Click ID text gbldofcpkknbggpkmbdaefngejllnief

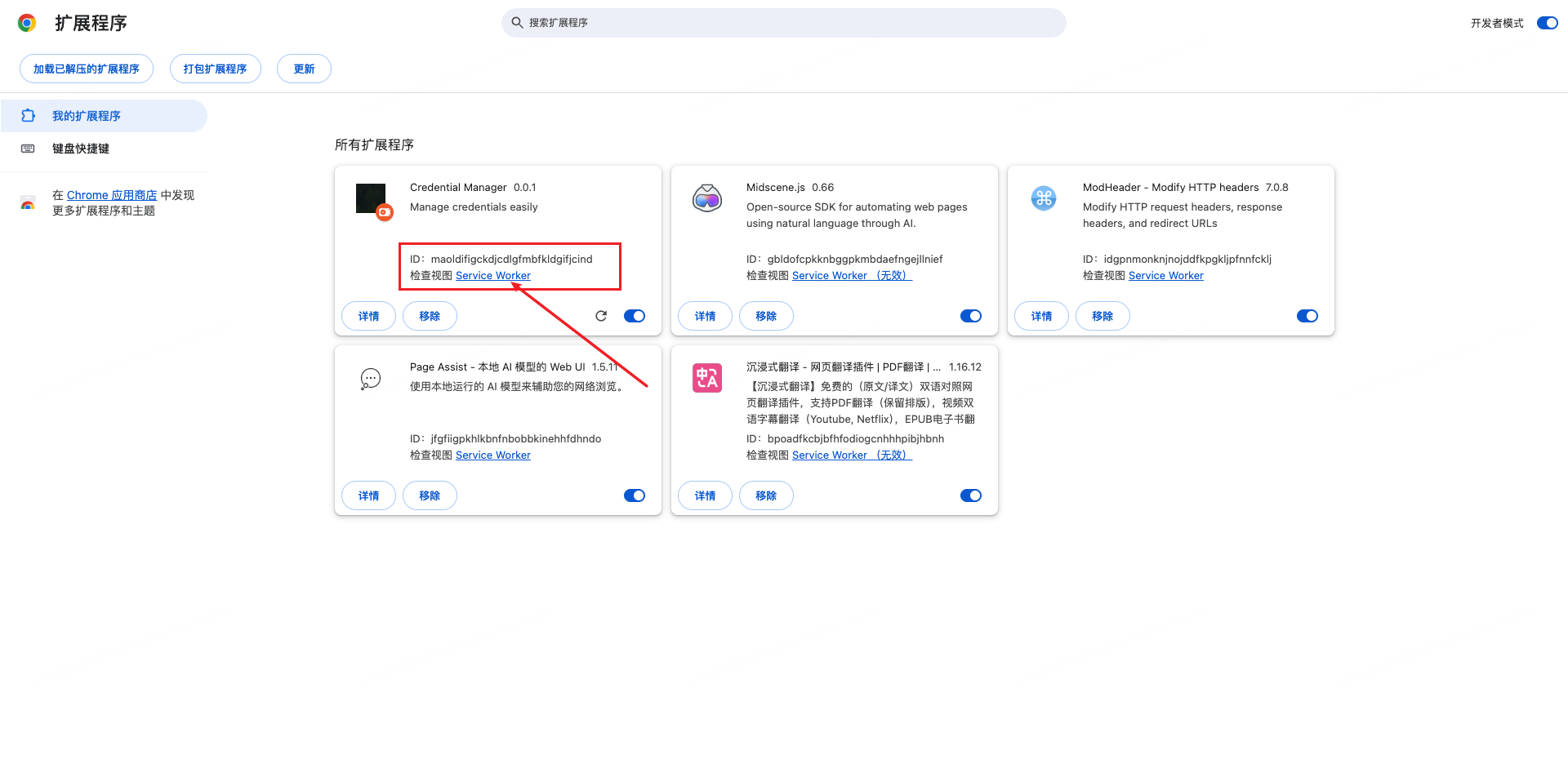click(855, 259)
